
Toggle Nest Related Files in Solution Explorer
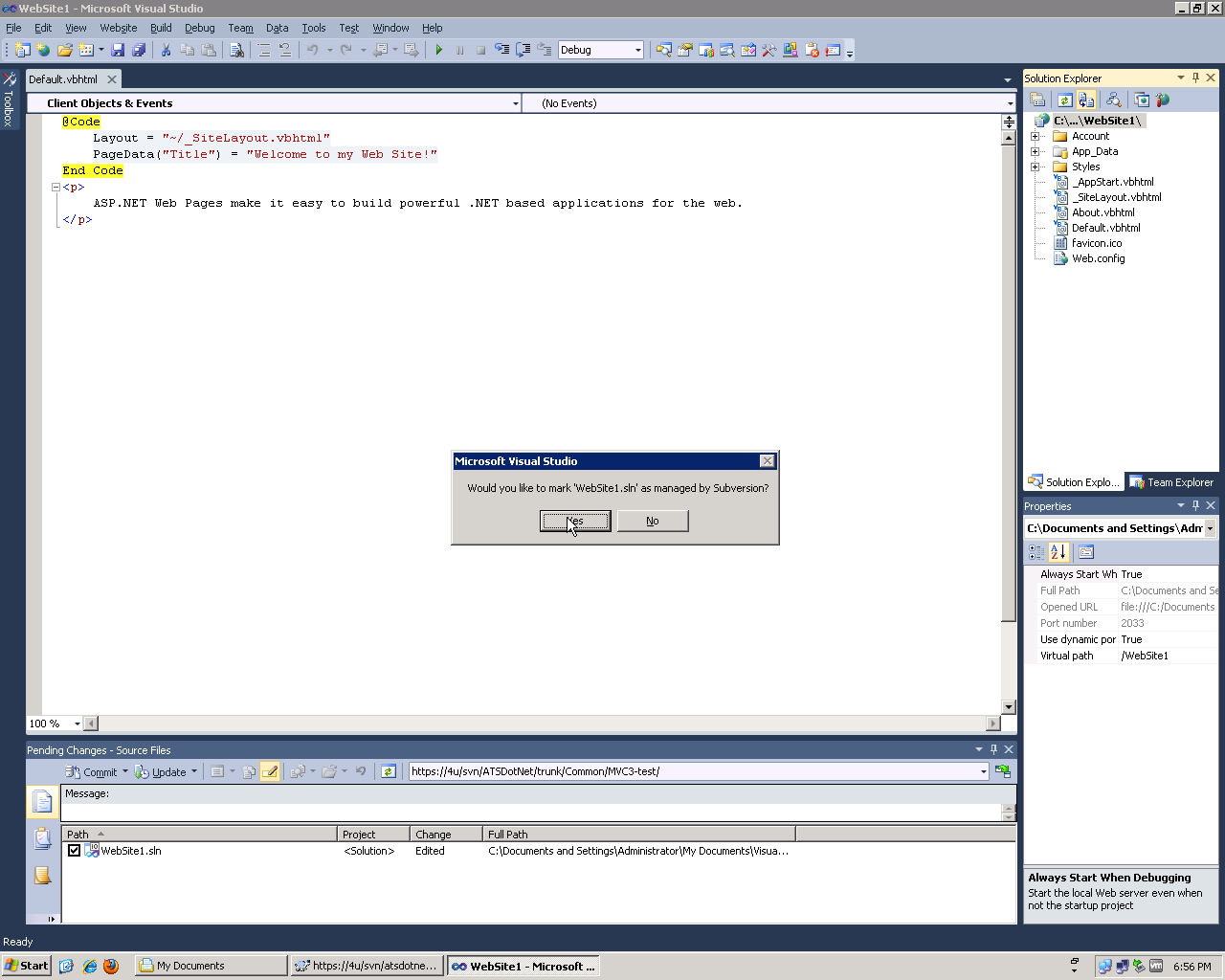coord(1086,100)
